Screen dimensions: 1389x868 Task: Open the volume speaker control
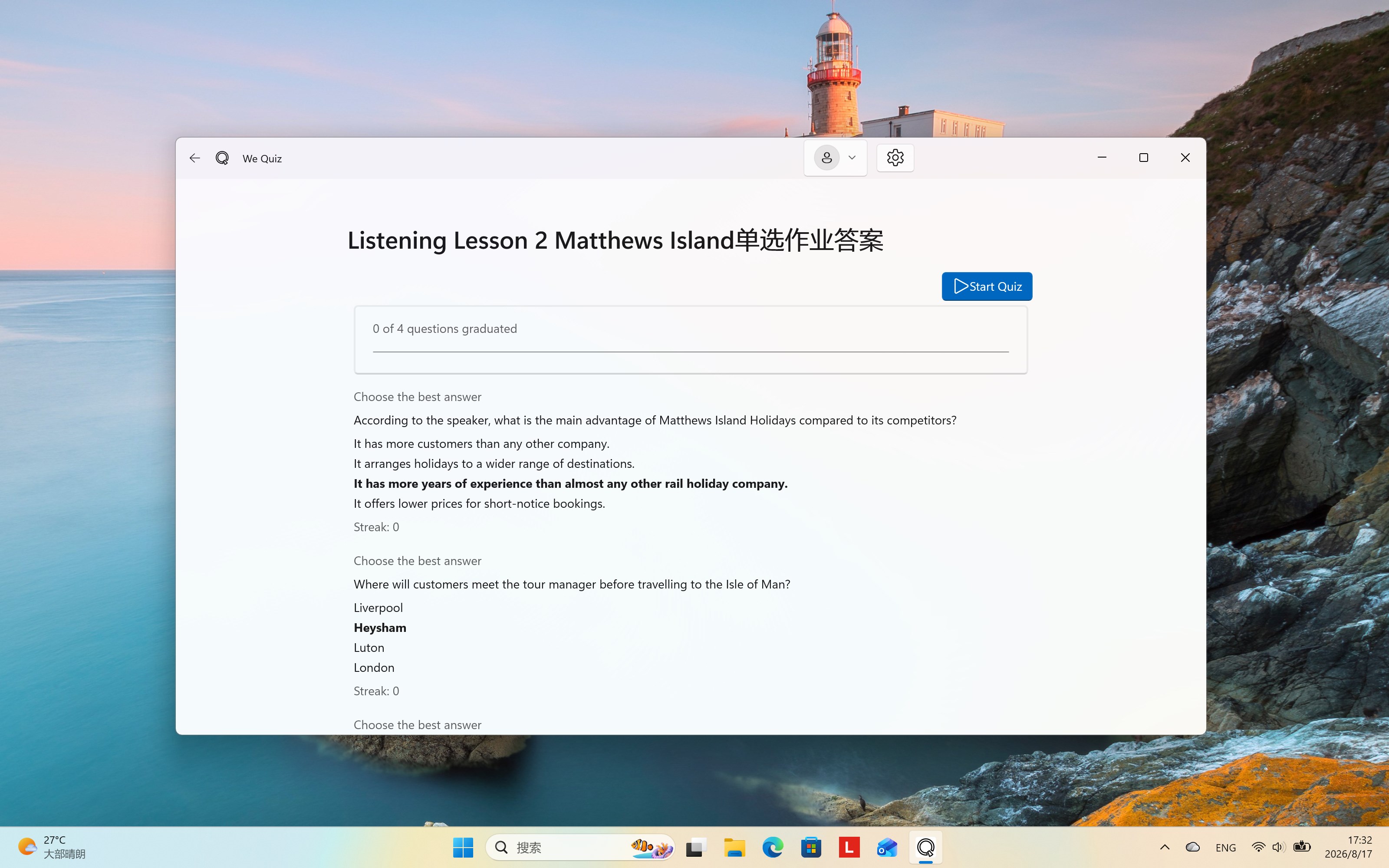coord(1278,847)
